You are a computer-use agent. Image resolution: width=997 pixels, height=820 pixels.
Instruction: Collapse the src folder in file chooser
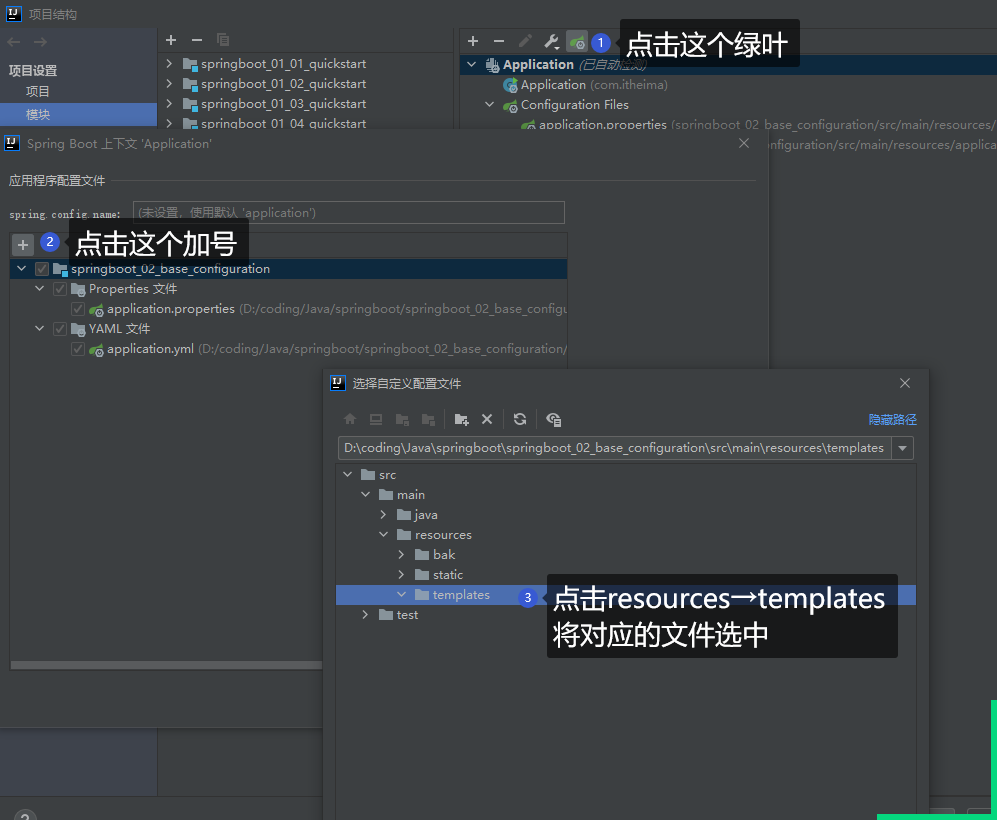coord(347,474)
